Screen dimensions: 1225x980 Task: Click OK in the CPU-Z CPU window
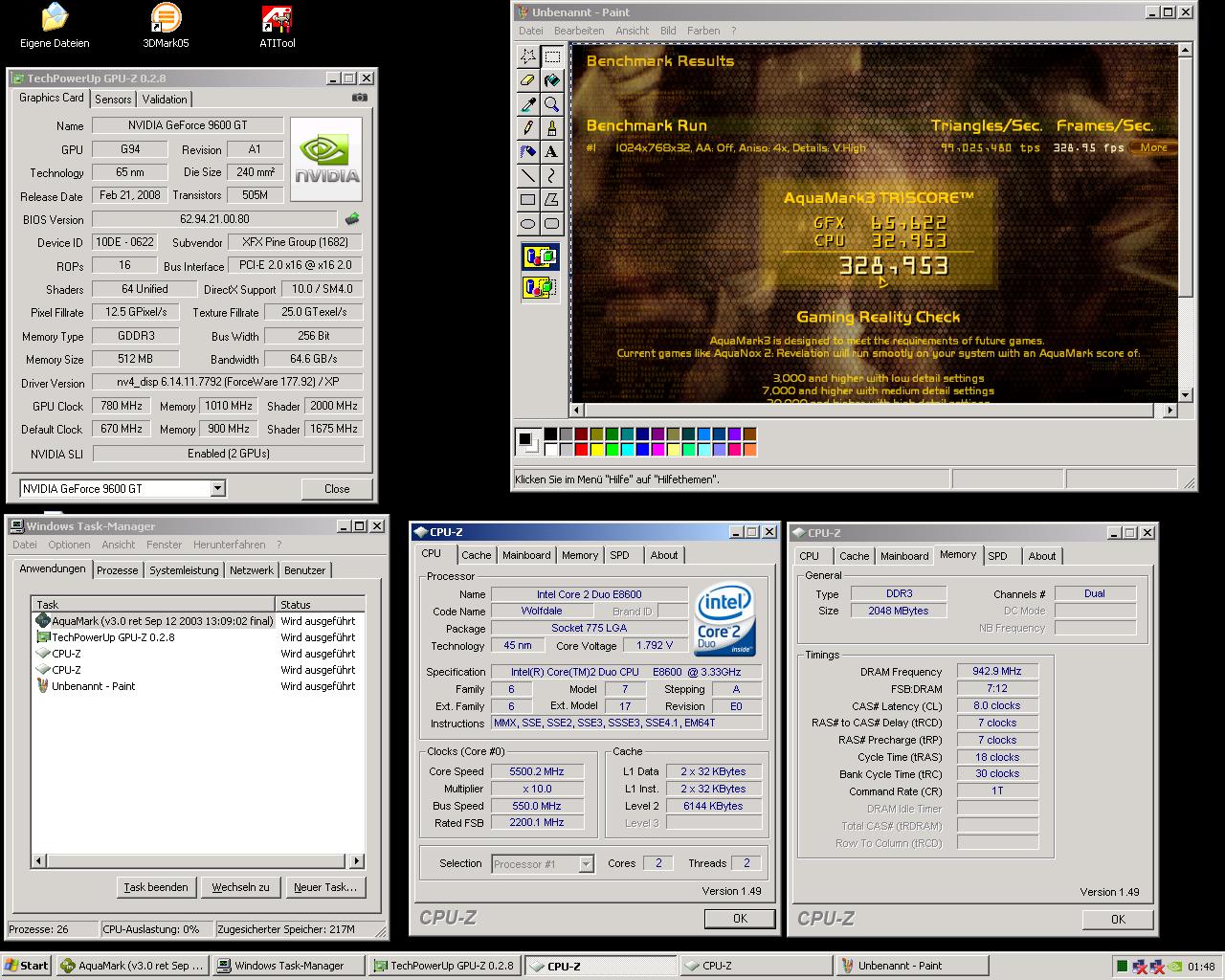coord(740,918)
